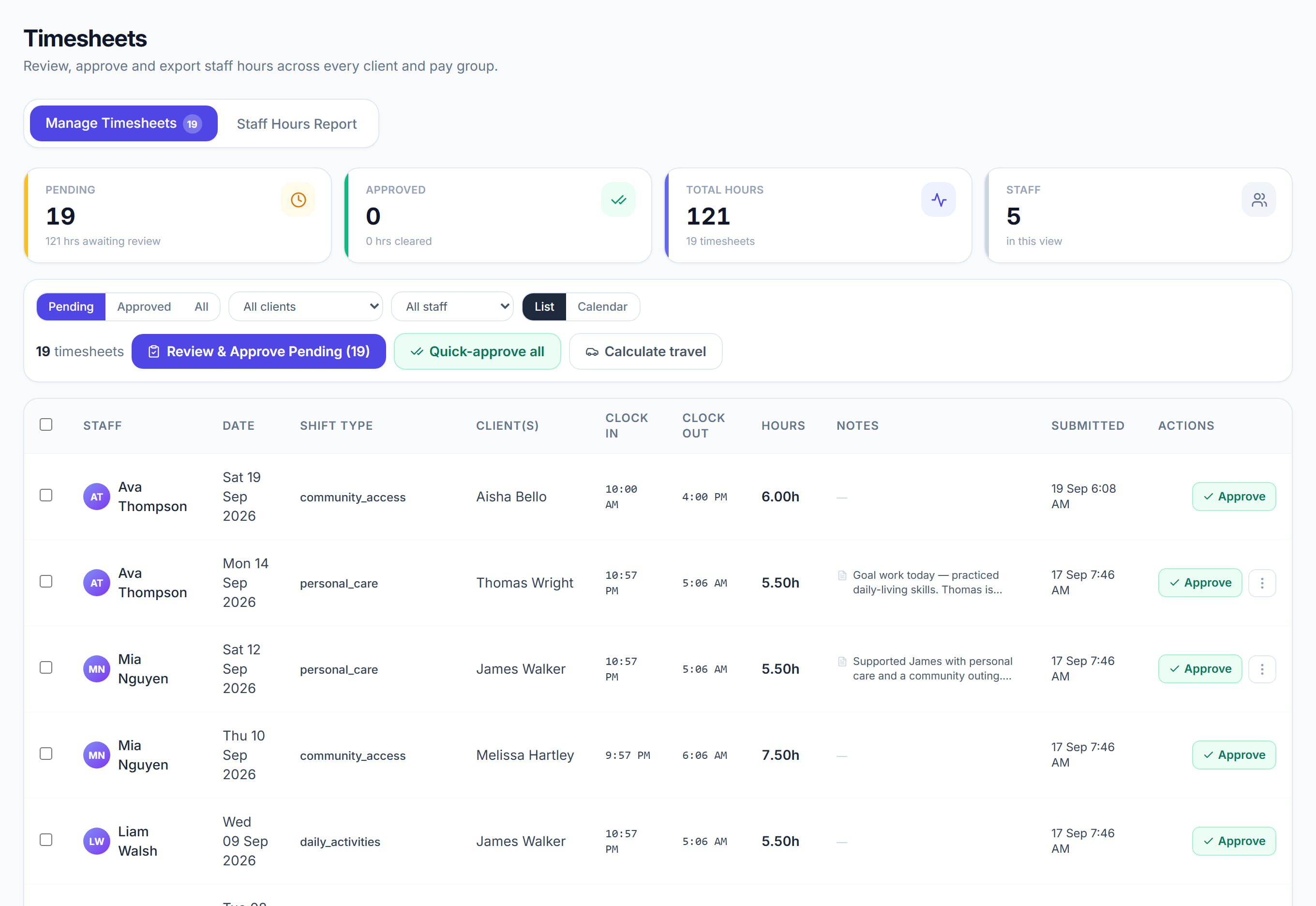Check the Ava Thompson Mon 14 Sep row
This screenshot has width=1316, height=906.
(x=46, y=581)
